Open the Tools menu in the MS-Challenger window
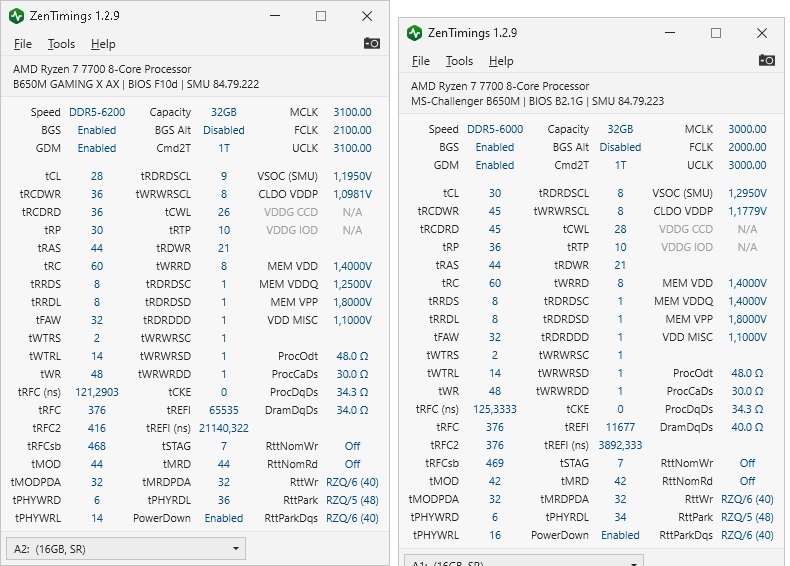 point(459,61)
